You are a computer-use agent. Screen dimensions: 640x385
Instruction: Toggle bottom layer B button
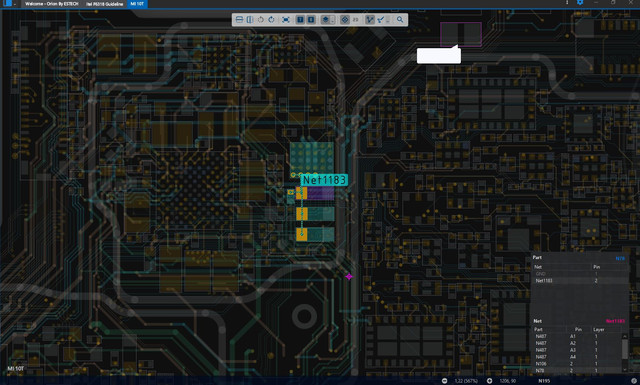pyautogui.click(x=311, y=20)
